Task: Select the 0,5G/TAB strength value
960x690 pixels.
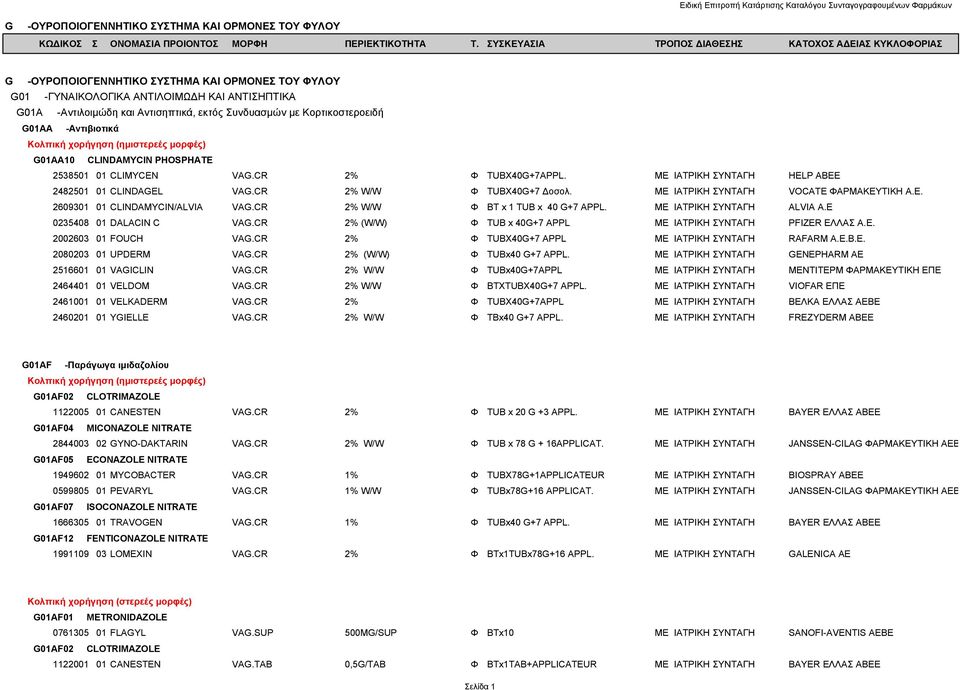Action: [365, 664]
